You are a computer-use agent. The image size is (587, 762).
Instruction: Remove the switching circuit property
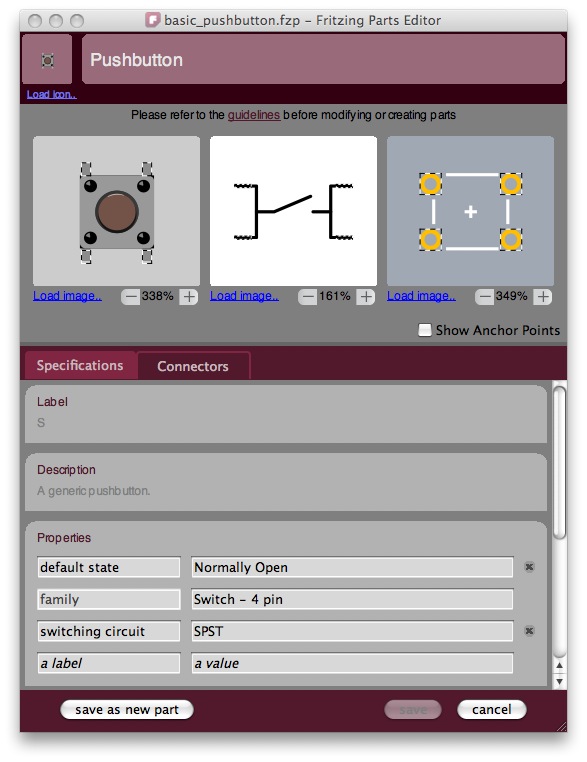point(529,631)
